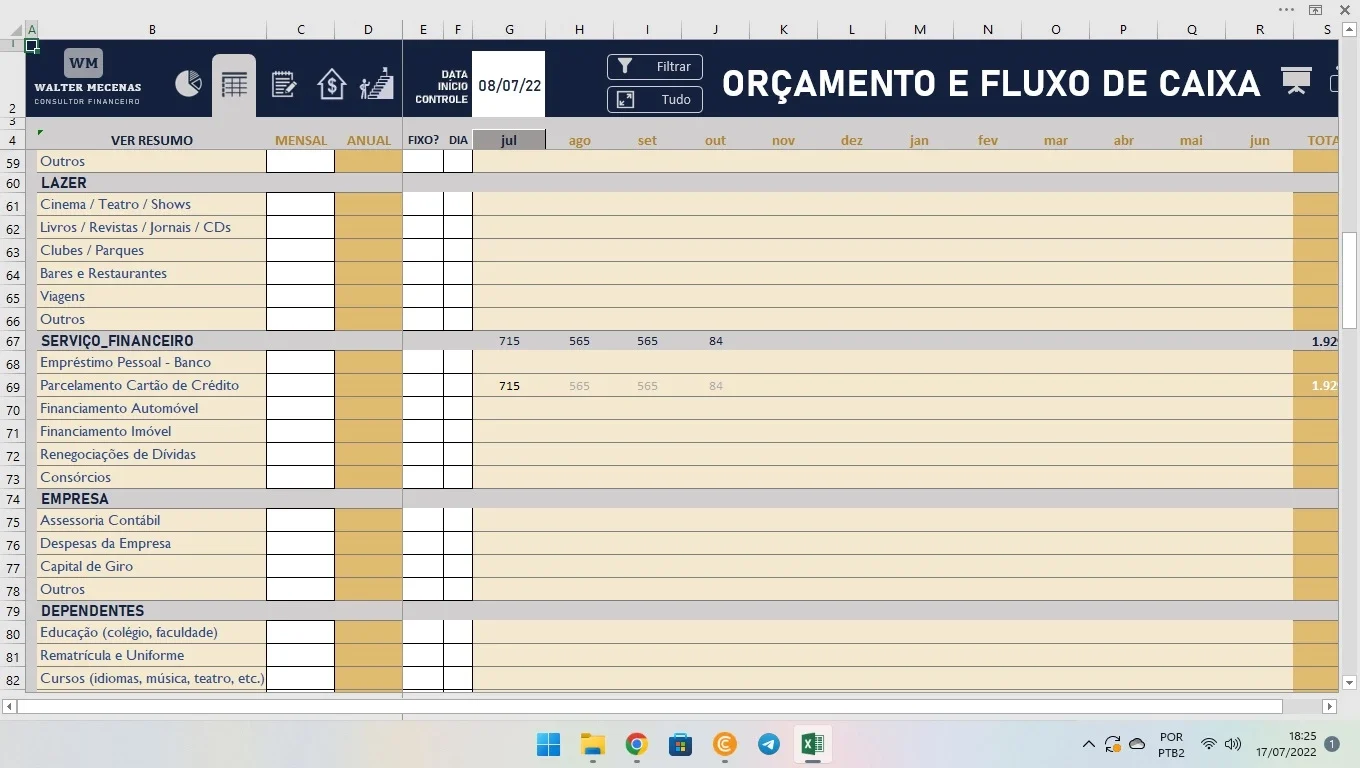Select Capital de Giro row label

[86, 566]
